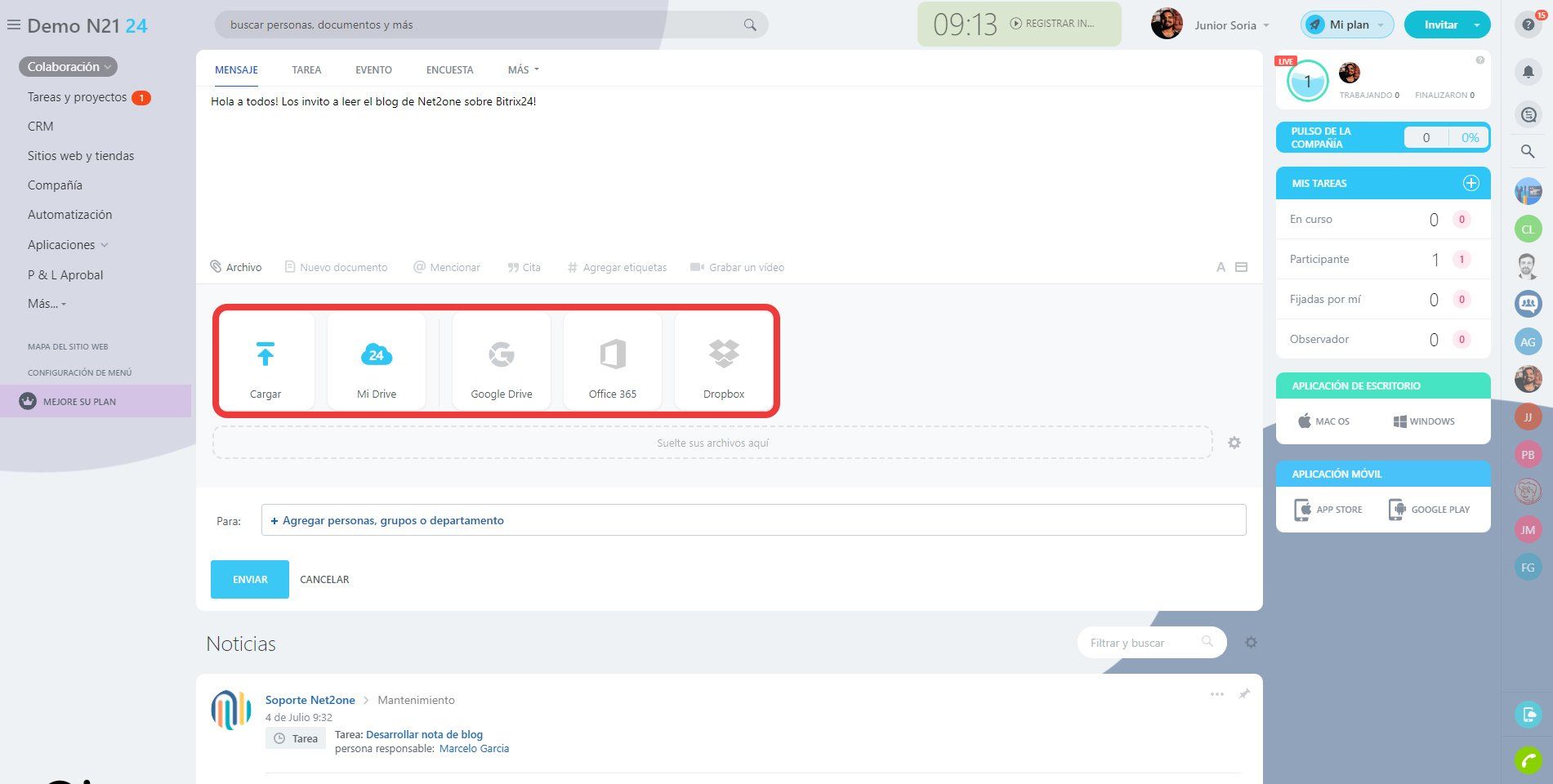Switch to the TAREA tab
This screenshot has height=784, width=1553.
pos(306,69)
